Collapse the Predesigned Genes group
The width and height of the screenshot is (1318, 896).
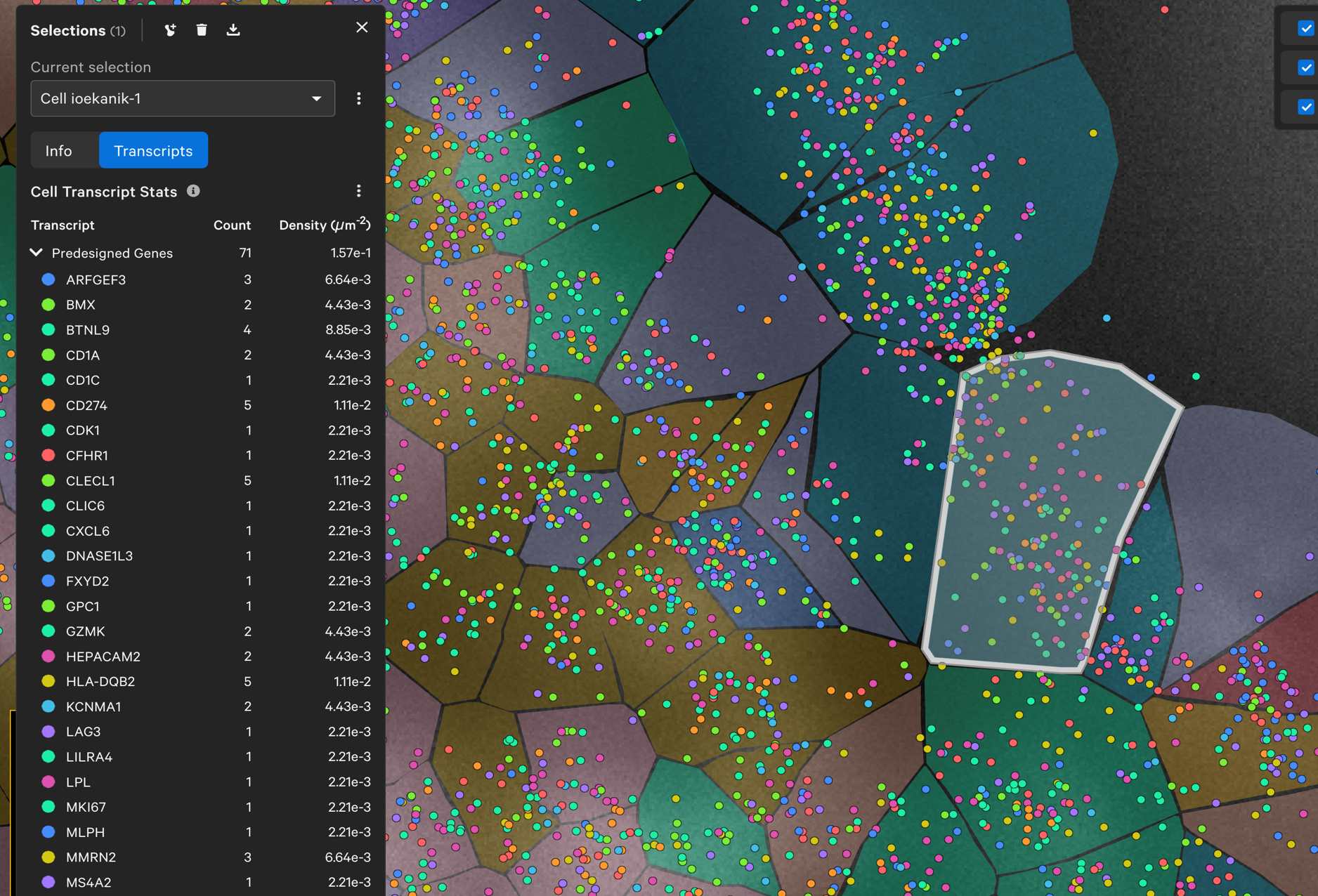37,253
